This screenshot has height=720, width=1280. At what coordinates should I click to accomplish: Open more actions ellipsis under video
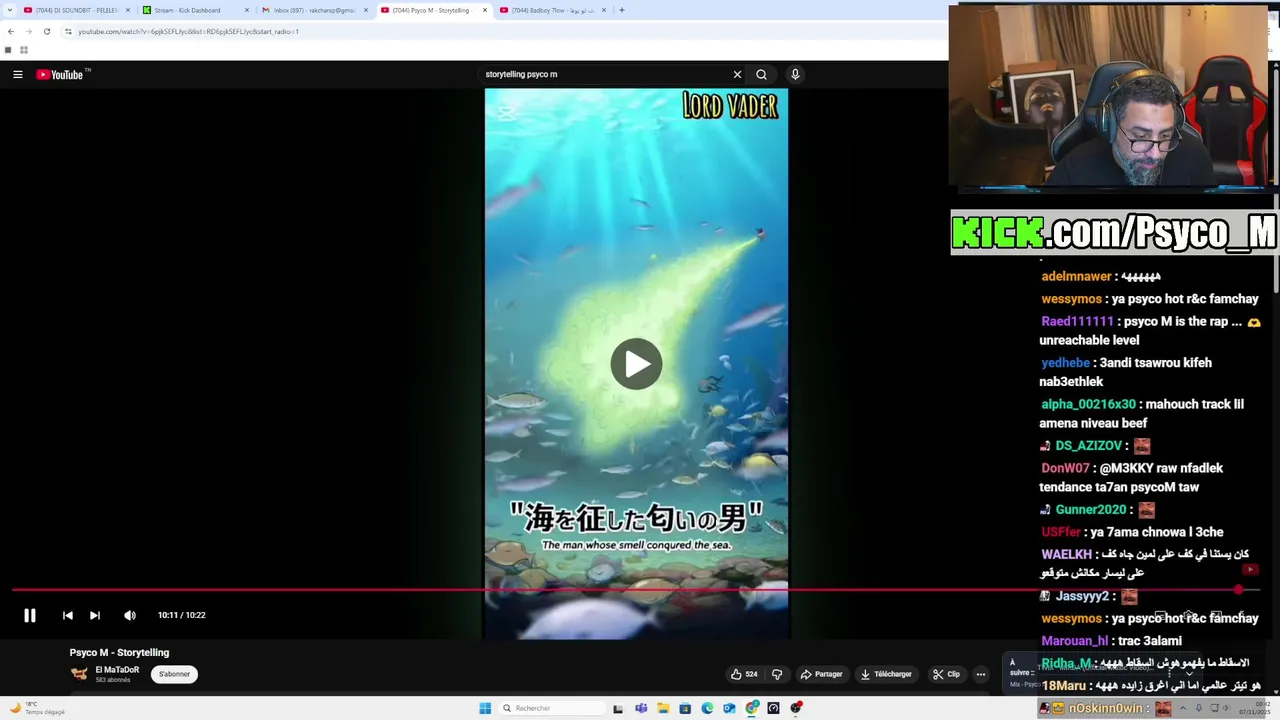pyautogui.click(x=981, y=674)
